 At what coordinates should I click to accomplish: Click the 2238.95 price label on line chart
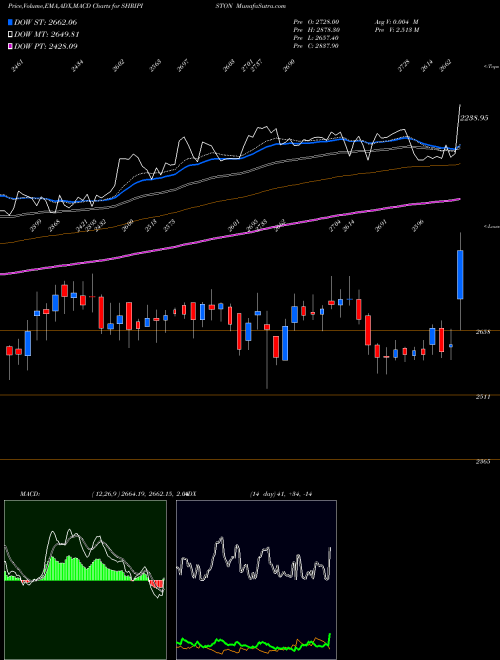pyautogui.click(x=474, y=118)
